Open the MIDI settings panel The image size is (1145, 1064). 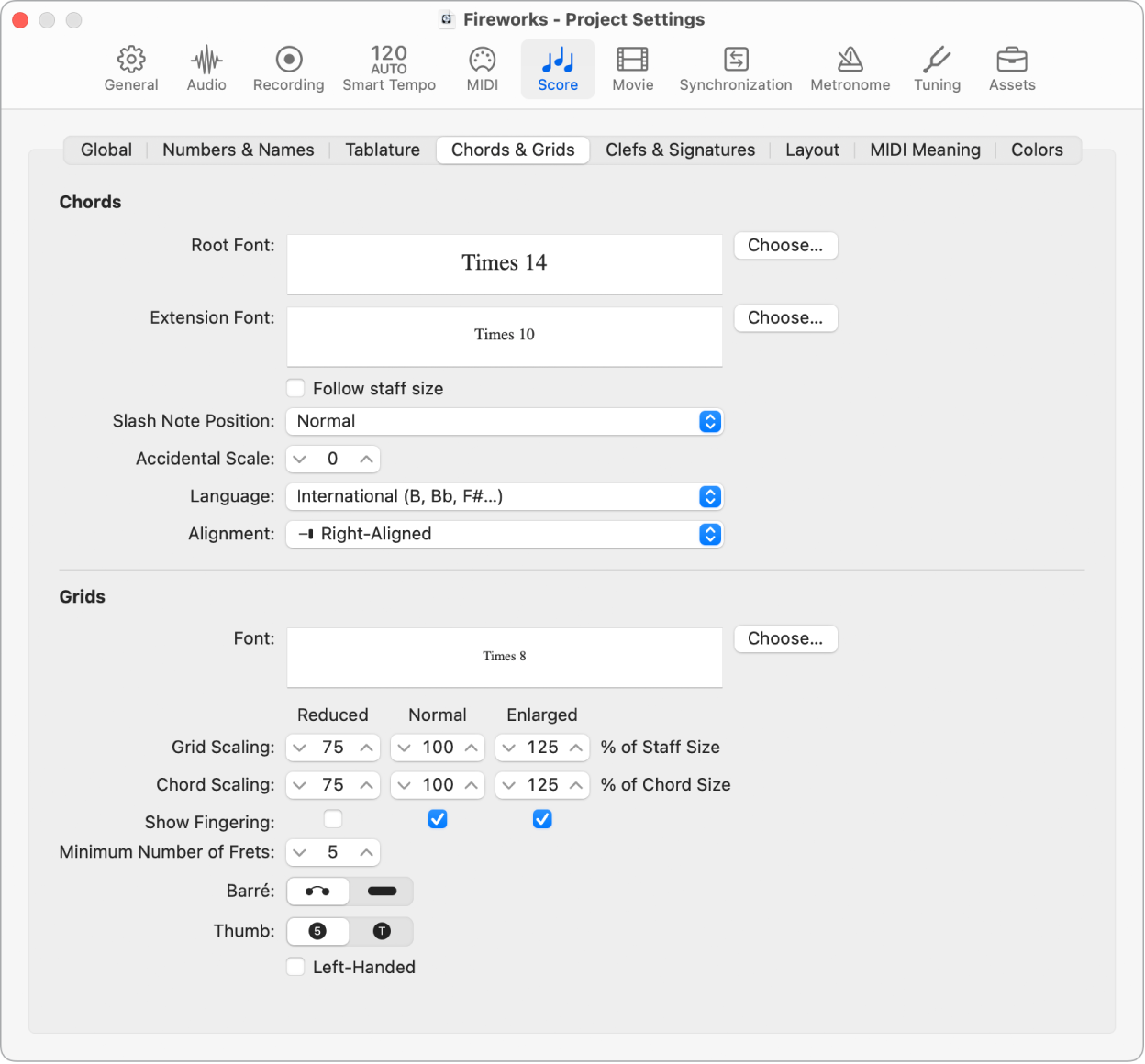pyautogui.click(x=482, y=69)
